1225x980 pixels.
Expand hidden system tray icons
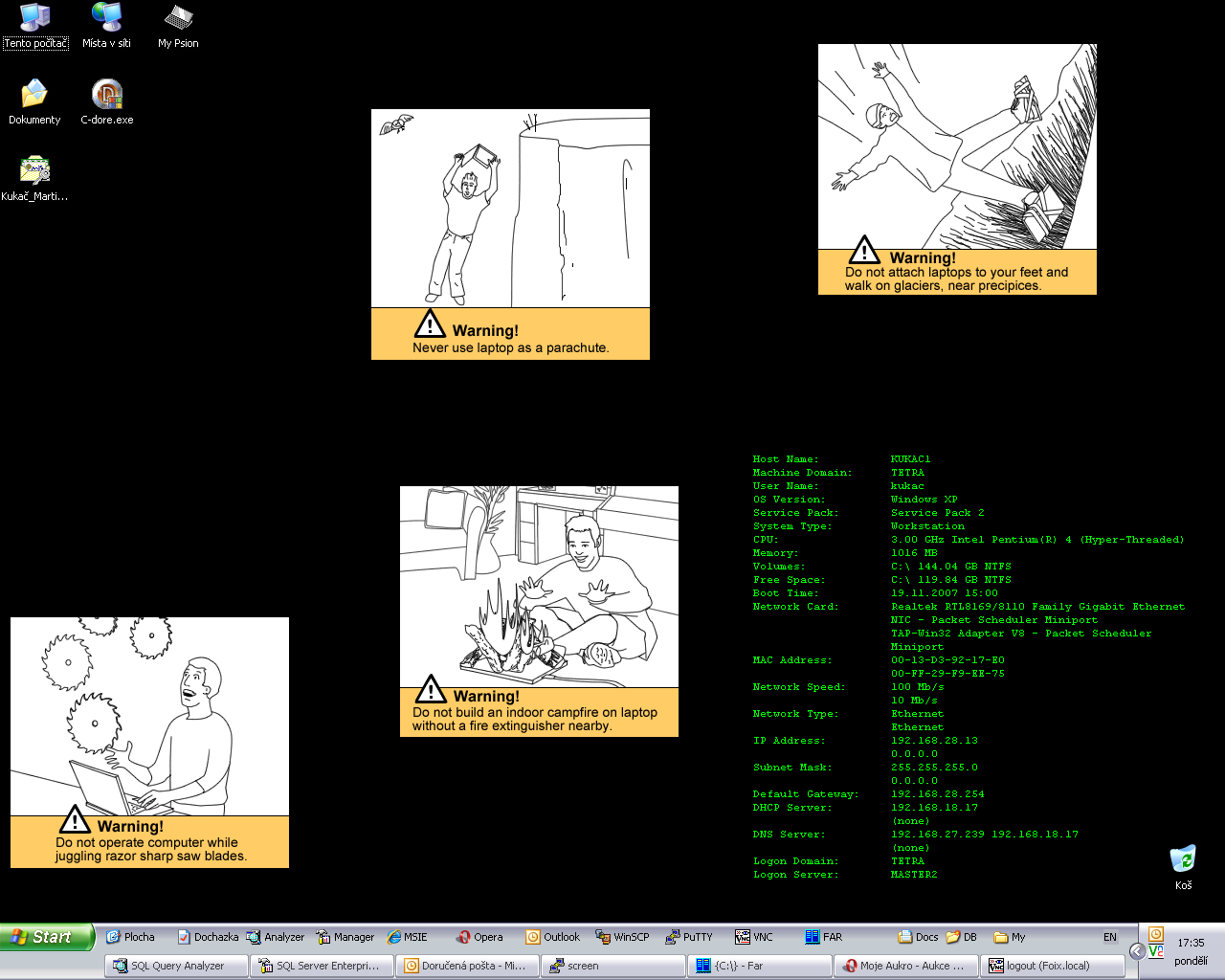(1137, 951)
